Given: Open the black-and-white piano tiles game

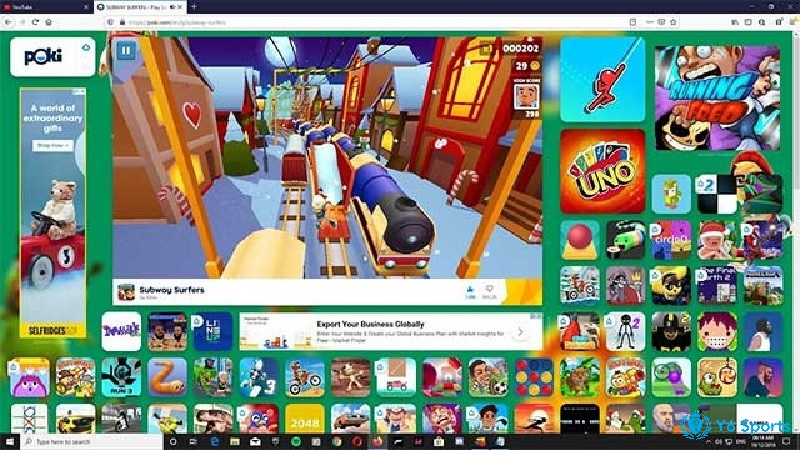Looking at the screenshot, I should [717, 194].
